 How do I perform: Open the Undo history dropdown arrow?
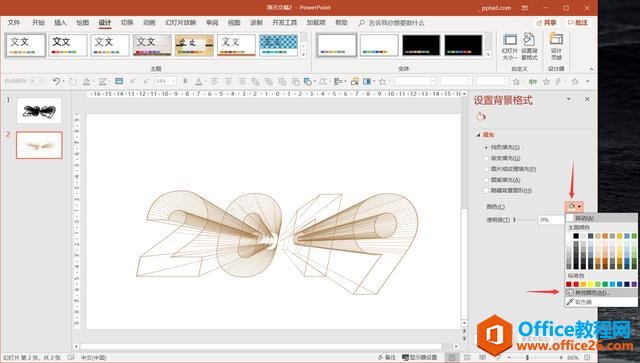click(x=63, y=82)
